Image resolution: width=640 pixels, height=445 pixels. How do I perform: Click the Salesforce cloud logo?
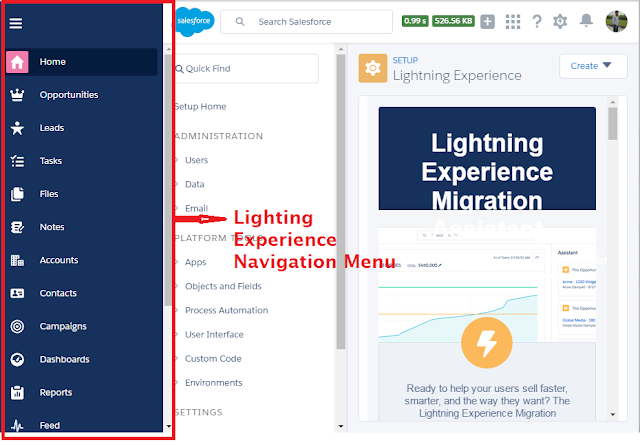(x=193, y=21)
